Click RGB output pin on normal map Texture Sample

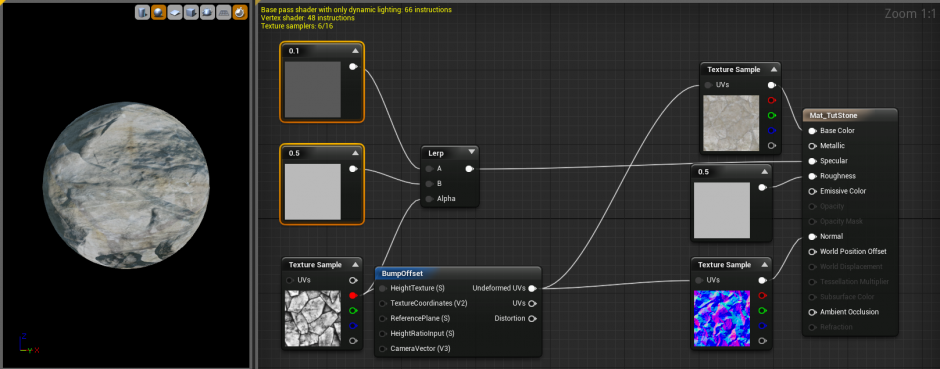click(763, 280)
